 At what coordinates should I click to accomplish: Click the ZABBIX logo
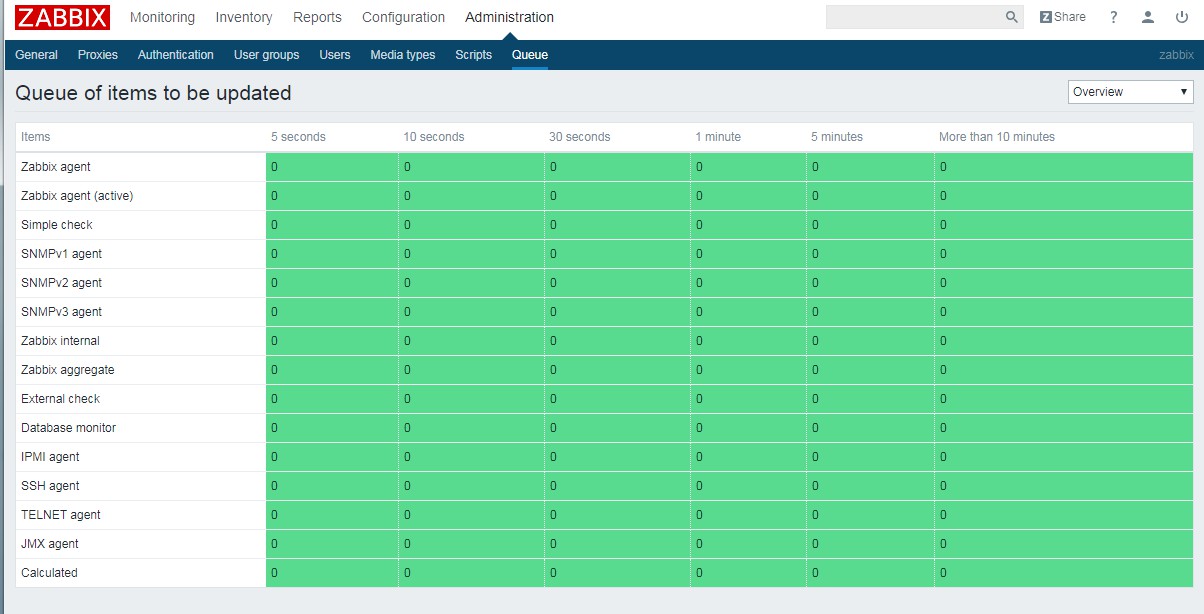click(63, 17)
